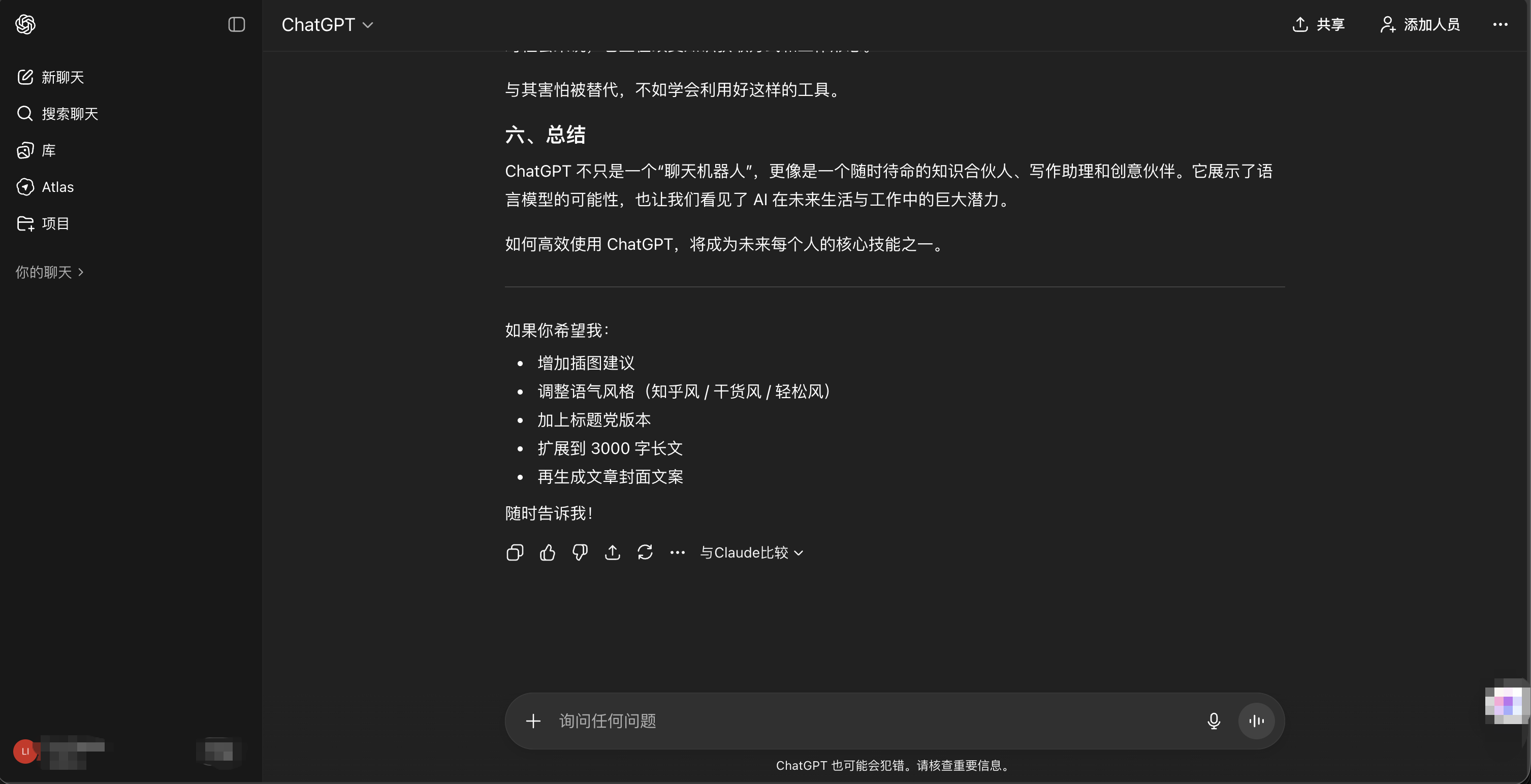Screen dimensions: 1531x784
Task: Open the microphone dictation input
Action: point(1214,721)
